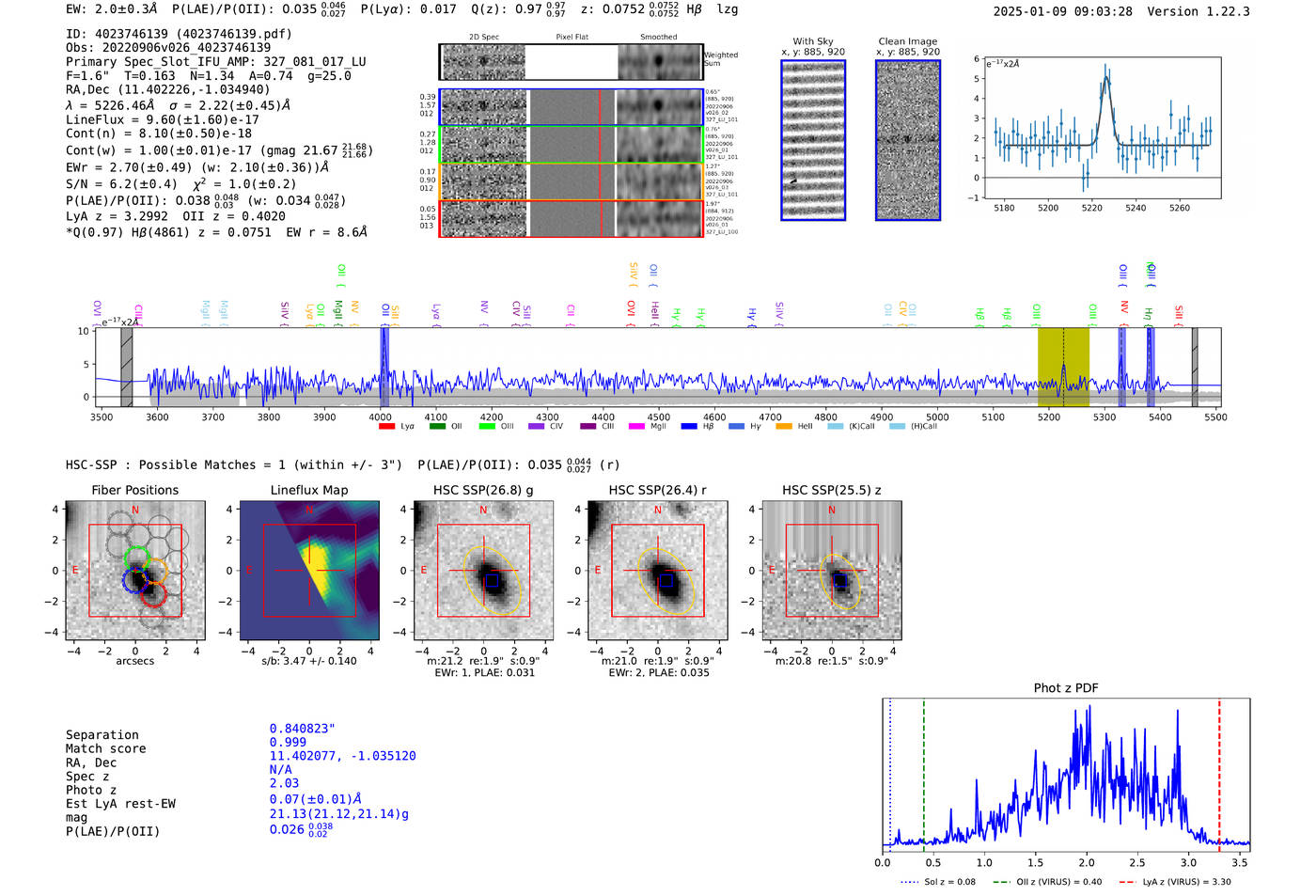1316x896 pixels.
Task: Click the lime OIII legend swatch
Action: pos(487,427)
